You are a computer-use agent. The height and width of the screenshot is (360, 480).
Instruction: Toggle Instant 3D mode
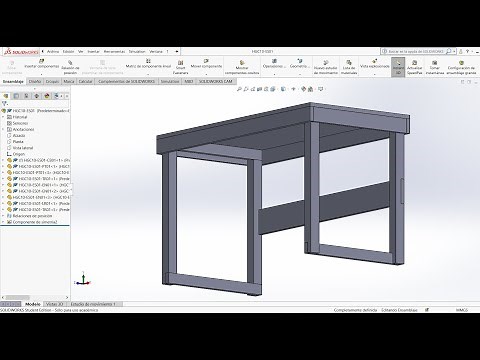point(398,67)
